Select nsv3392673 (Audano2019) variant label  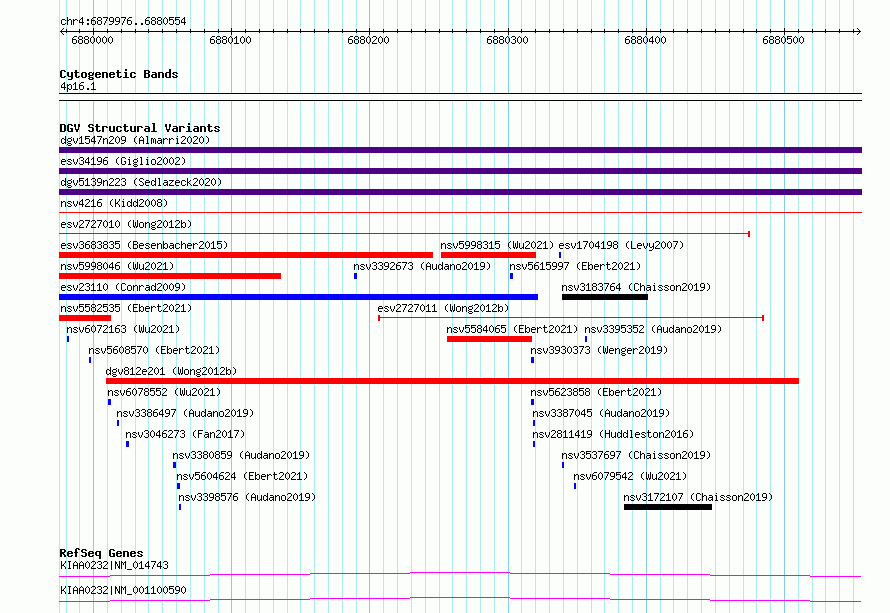click(422, 266)
